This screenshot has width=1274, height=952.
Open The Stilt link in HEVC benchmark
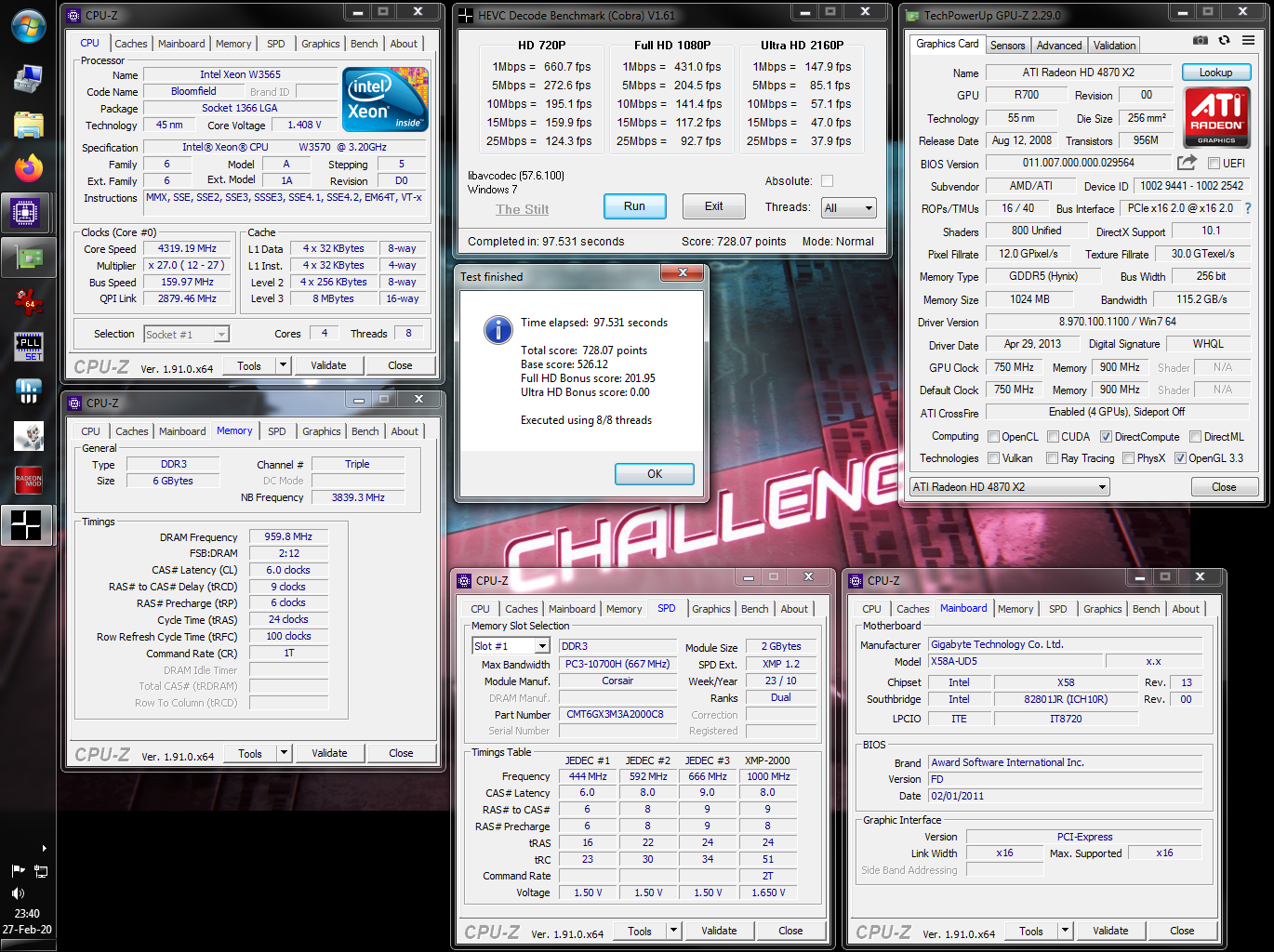click(522, 209)
